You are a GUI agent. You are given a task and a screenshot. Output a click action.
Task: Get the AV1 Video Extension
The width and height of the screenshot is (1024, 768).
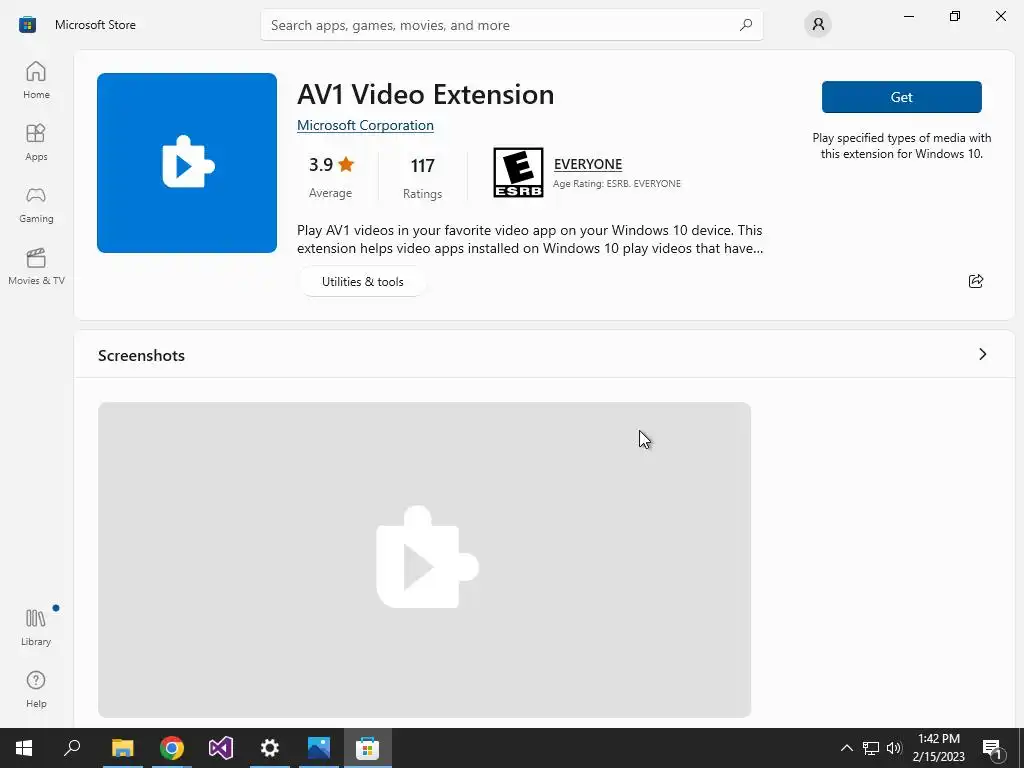point(901,97)
